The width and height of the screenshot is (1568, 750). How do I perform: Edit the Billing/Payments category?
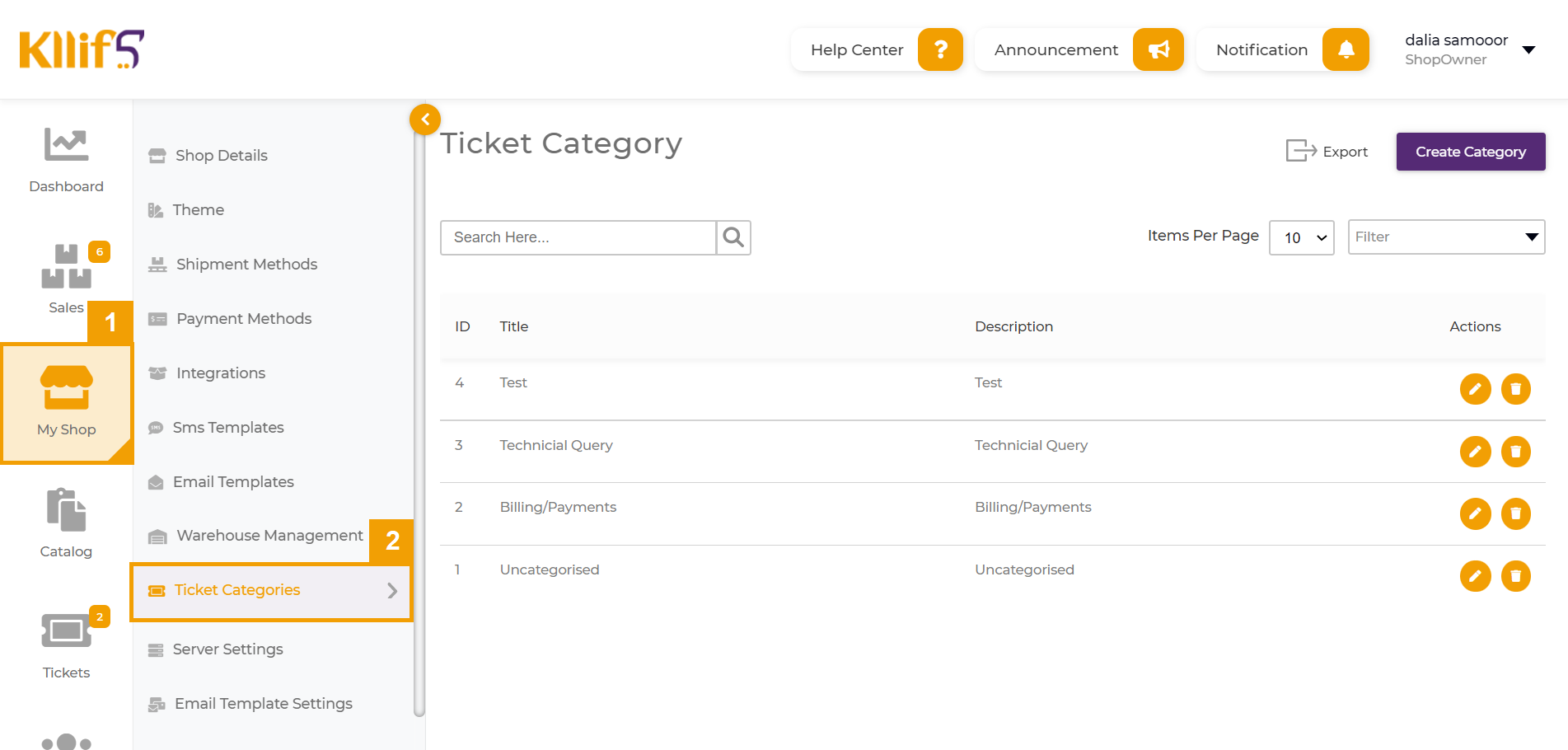pos(1475,513)
